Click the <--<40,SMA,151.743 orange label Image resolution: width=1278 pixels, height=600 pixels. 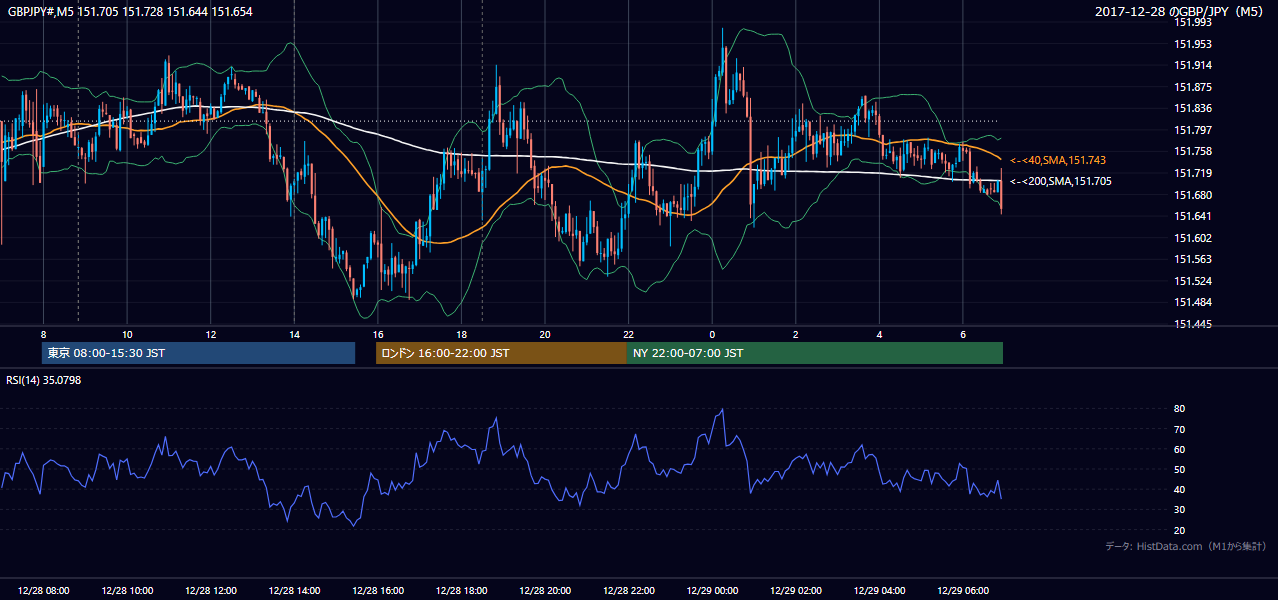pyautogui.click(x=1058, y=160)
